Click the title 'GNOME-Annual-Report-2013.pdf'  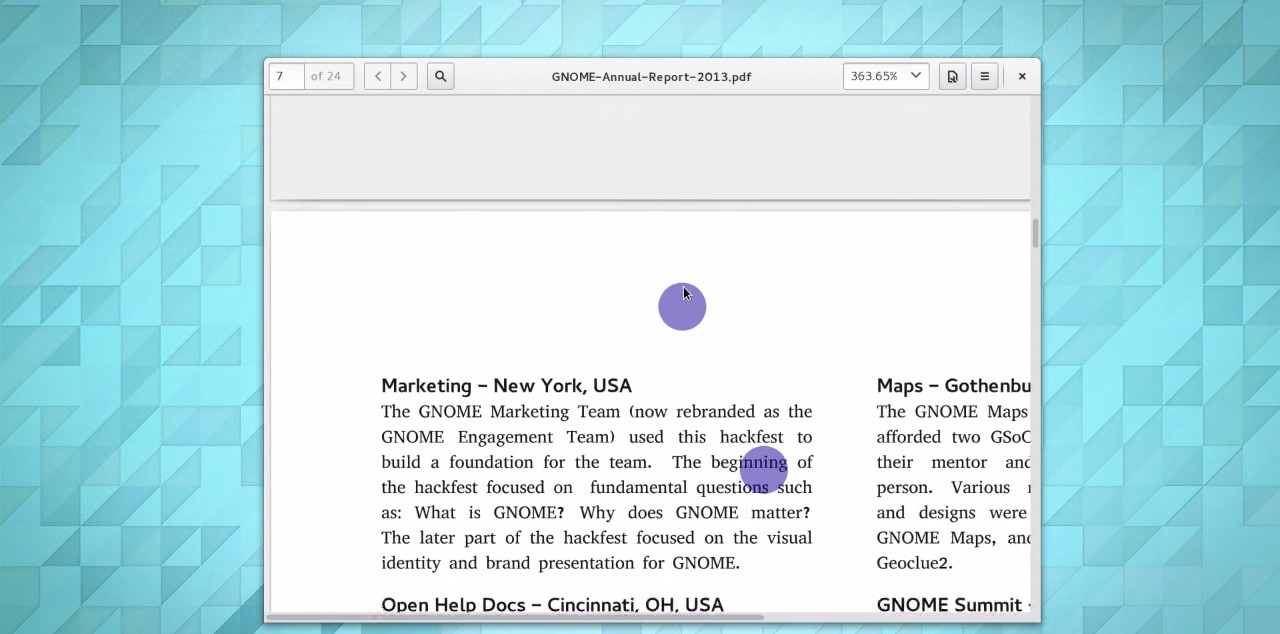click(x=651, y=76)
